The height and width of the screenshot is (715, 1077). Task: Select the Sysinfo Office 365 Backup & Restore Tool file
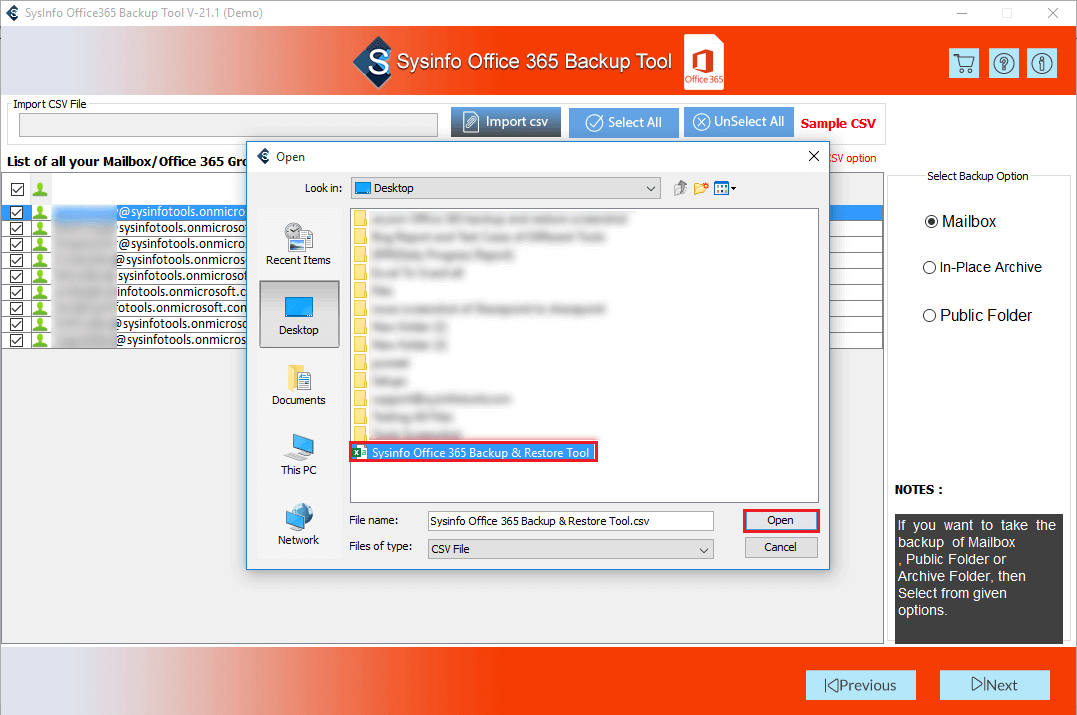point(473,452)
